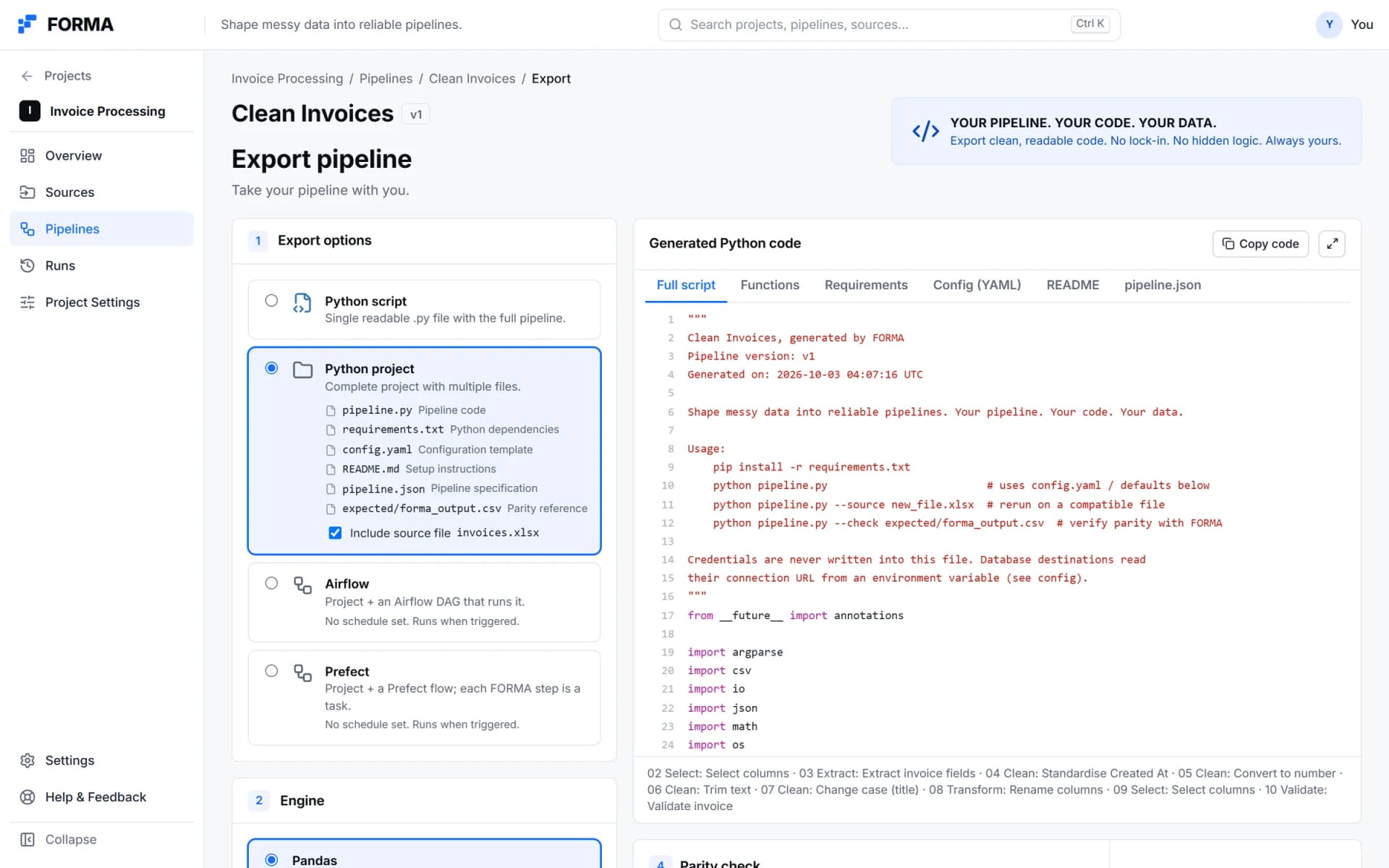The height and width of the screenshot is (868, 1389).
Task: Click the Invoice Processing project name
Action: click(107, 111)
